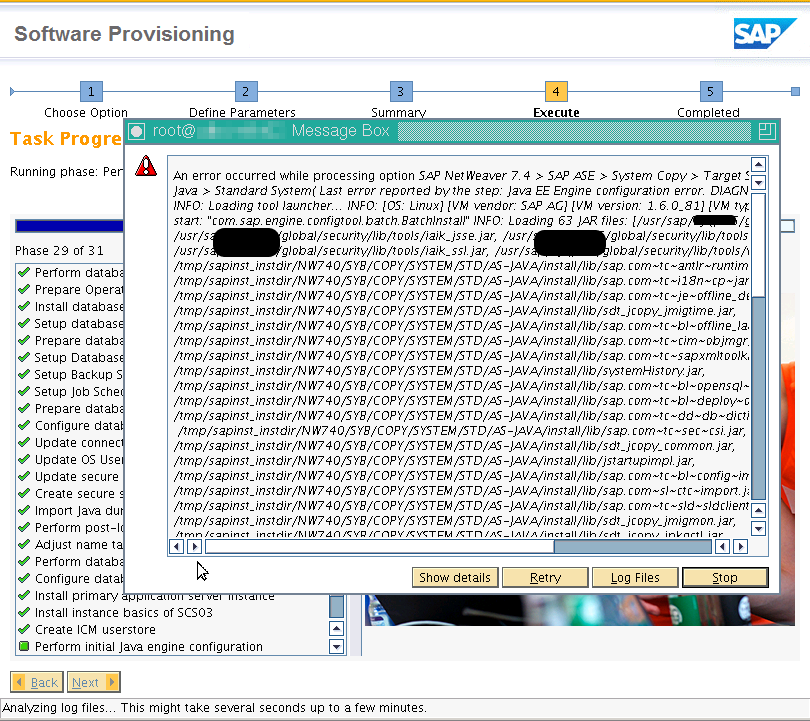The width and height of the screenshot is (810, 721).
Task: Open Log Files from the message box
Action: [x=635, y=577]
